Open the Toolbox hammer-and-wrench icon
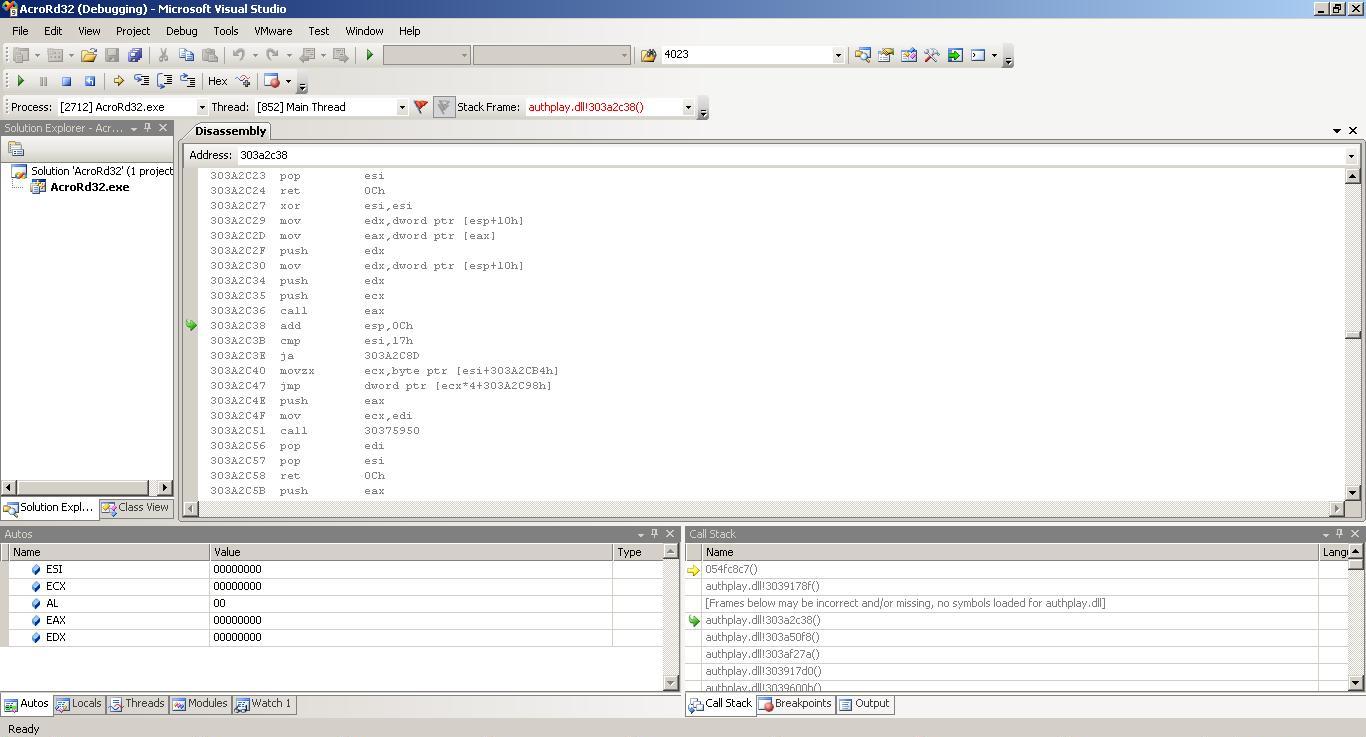The height and width of the screenshot is (737, 1366). (x=931, y=55)
